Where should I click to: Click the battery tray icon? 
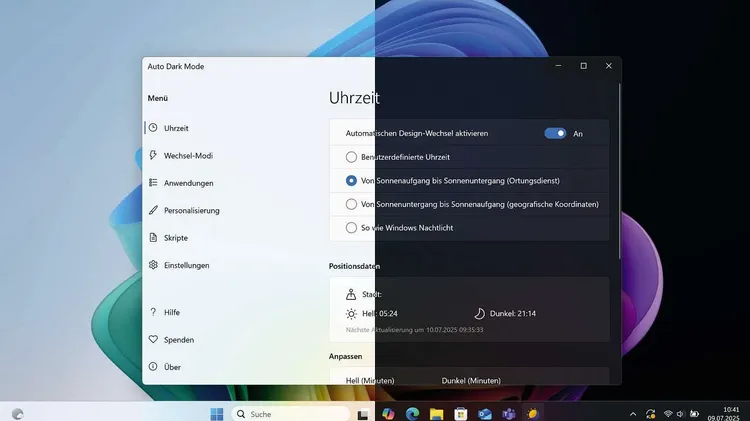pos(695,414)
